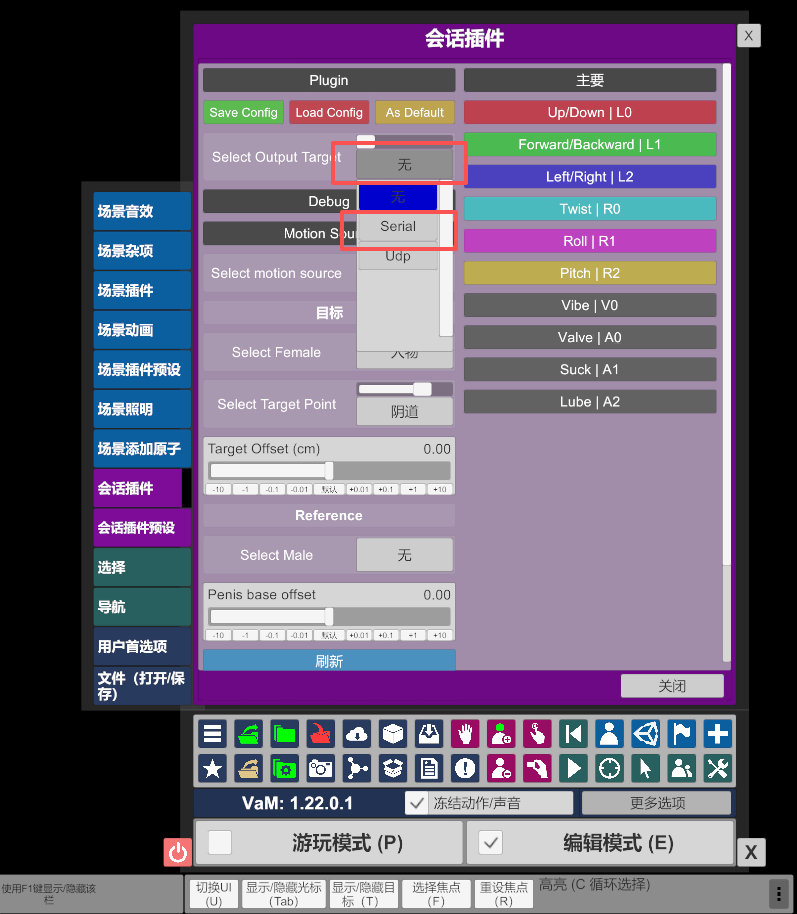This screenshot has width=797, height=914.
Task: Click the blue 刷新 refresh button
Action: [x=329, y=660]
